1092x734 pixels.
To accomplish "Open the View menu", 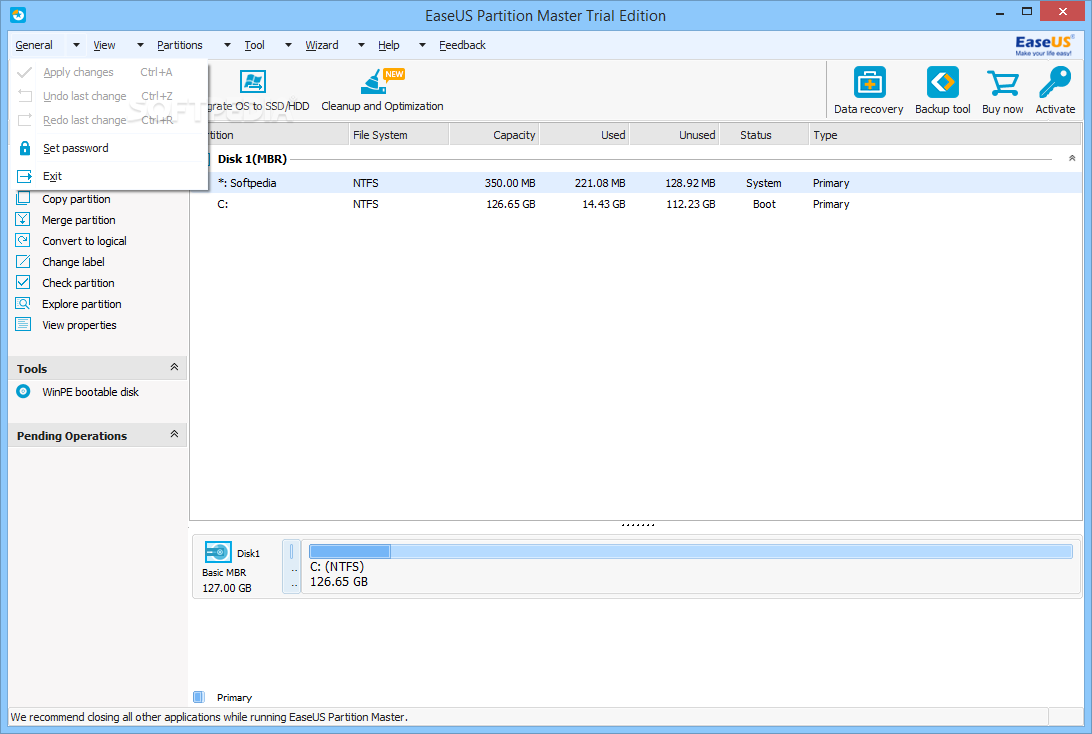I will (x=104, y=45).
